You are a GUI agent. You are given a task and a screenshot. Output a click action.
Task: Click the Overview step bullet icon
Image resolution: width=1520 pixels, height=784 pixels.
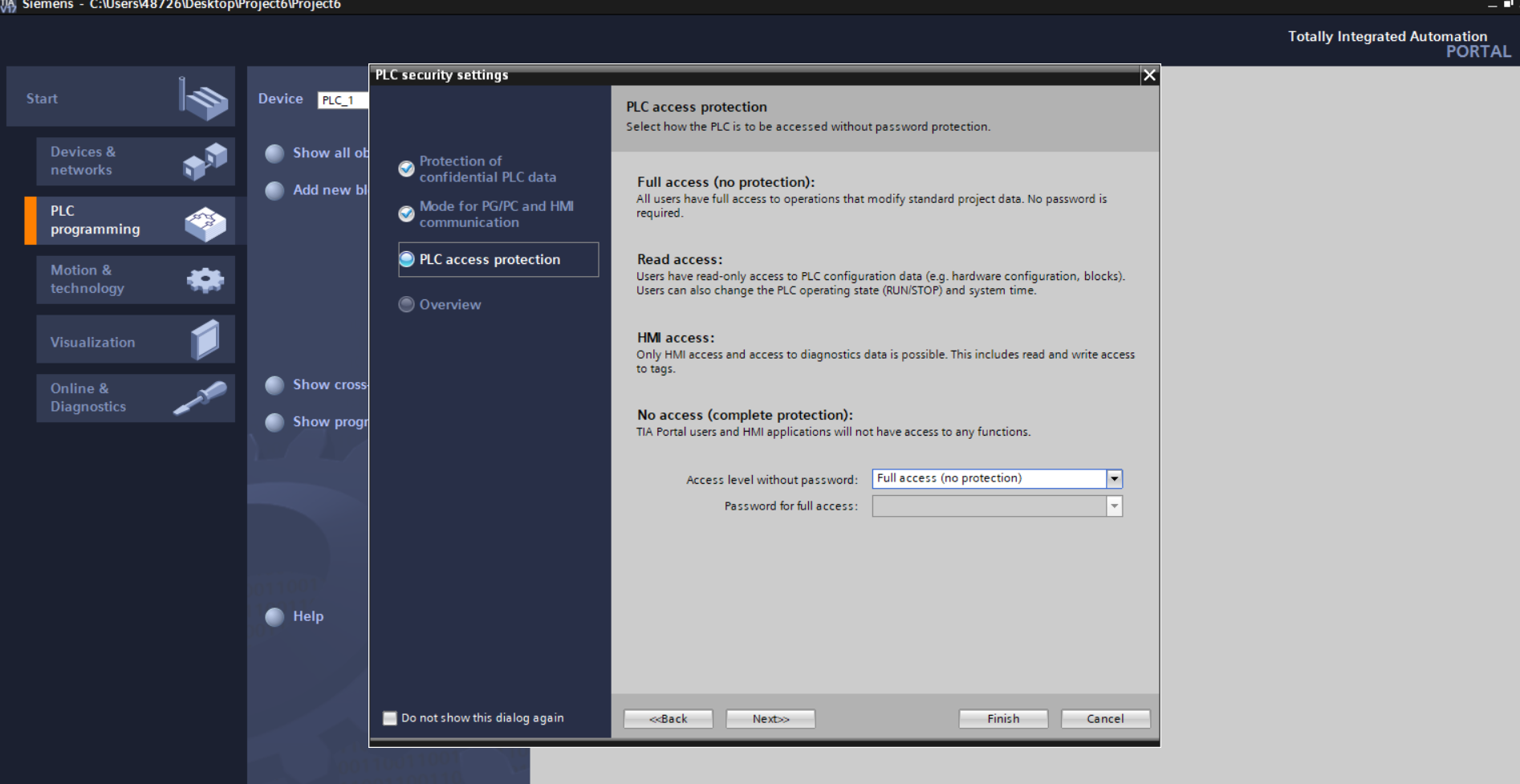(407, 304)
